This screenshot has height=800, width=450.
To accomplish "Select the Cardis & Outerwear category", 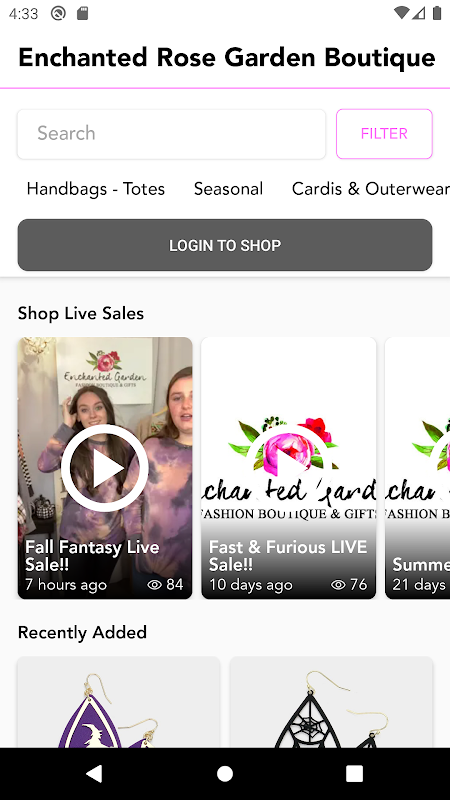I will coord(371,189).
